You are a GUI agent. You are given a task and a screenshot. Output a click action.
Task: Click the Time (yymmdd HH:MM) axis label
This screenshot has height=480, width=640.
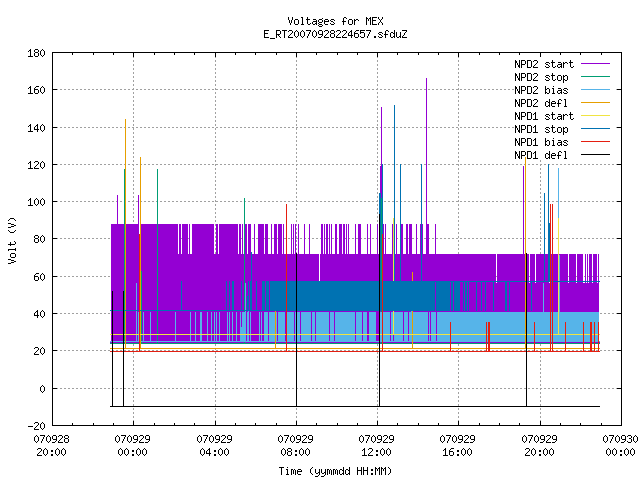(x=335, y=471)
